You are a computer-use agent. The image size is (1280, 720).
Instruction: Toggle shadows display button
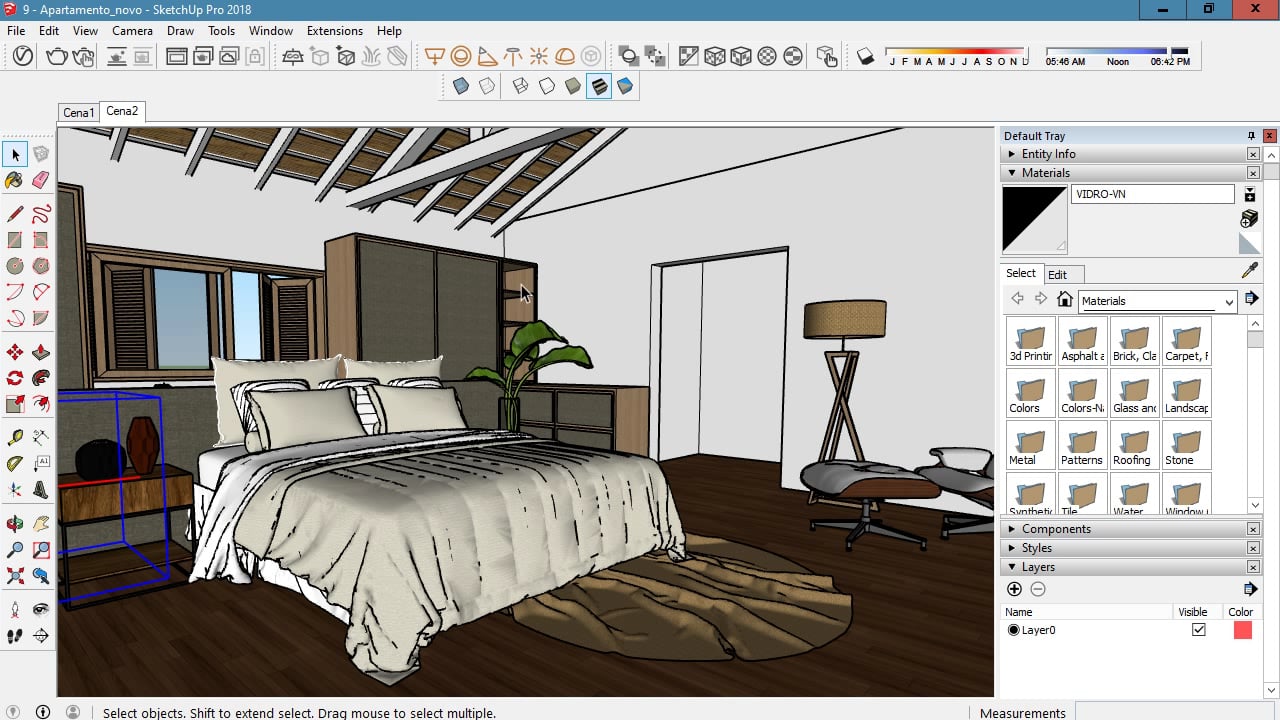click(x=866, y=57)
